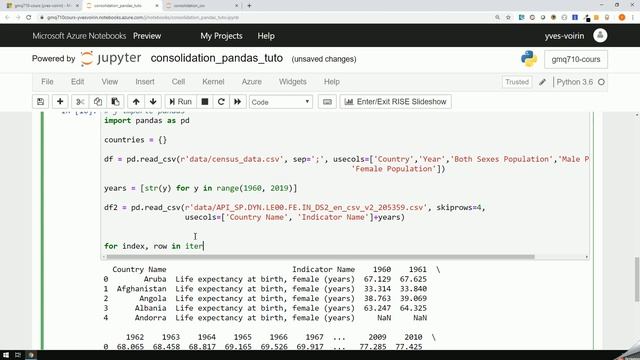Screen dimensions: 640x360
Task: Click the Task View taskbar icon
Action: point(18,355)
